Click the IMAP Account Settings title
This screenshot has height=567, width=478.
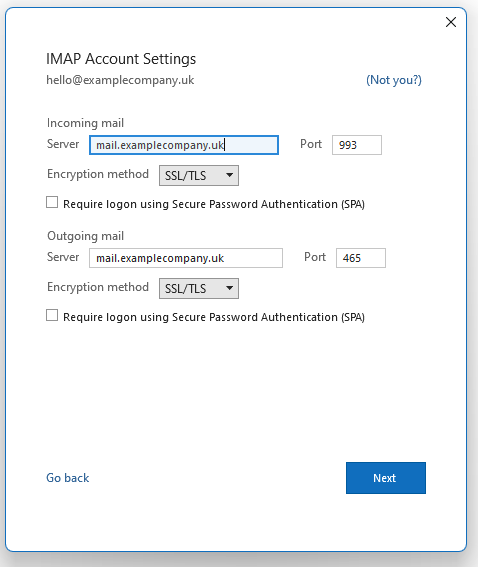121,59
